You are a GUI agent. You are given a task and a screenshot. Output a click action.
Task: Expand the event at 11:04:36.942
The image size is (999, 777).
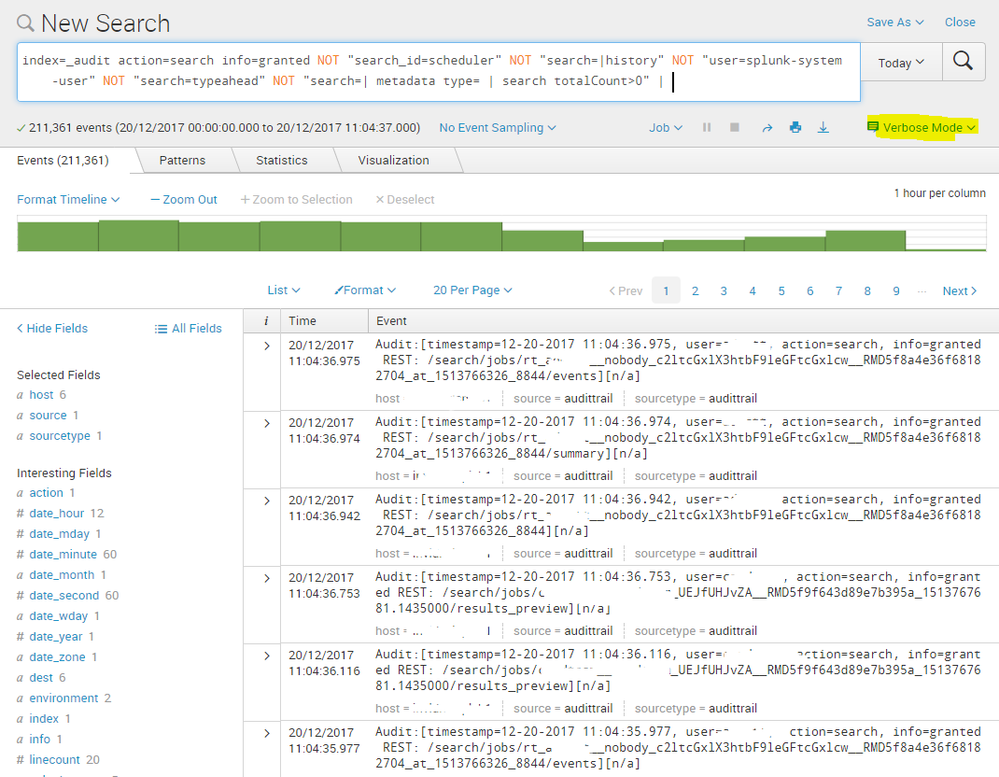[267, 501]
